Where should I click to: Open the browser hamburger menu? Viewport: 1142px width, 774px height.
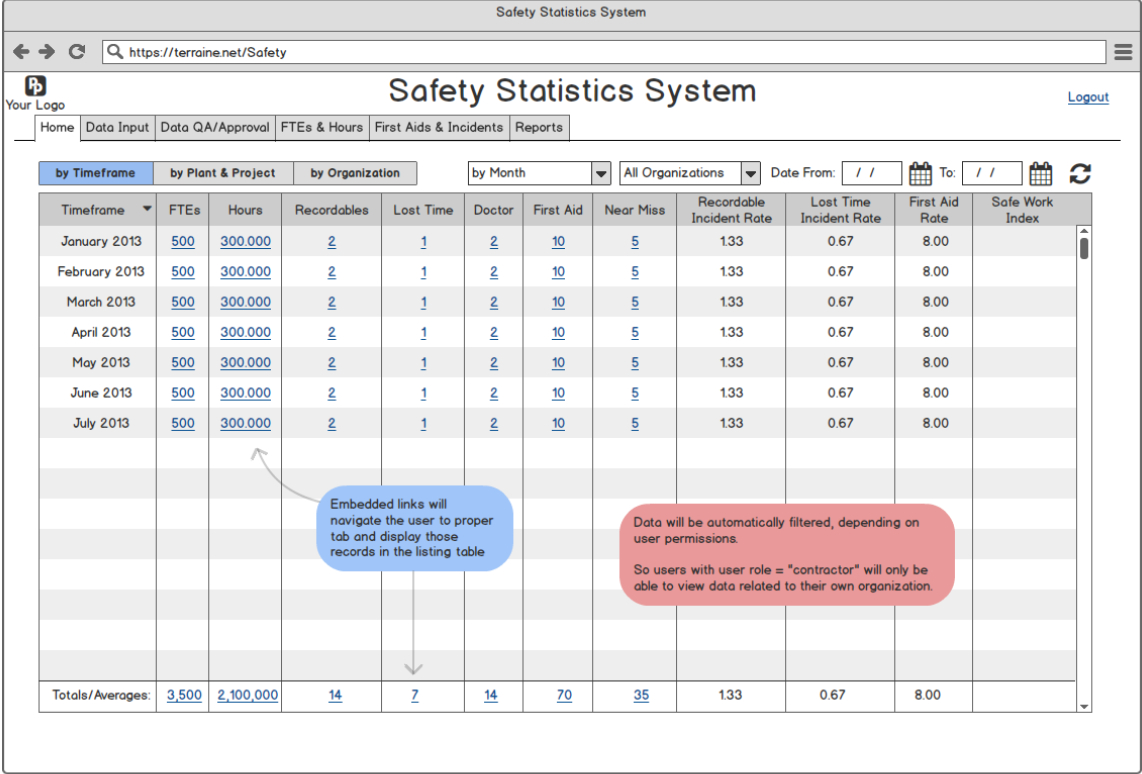[x=1123, y=52]
